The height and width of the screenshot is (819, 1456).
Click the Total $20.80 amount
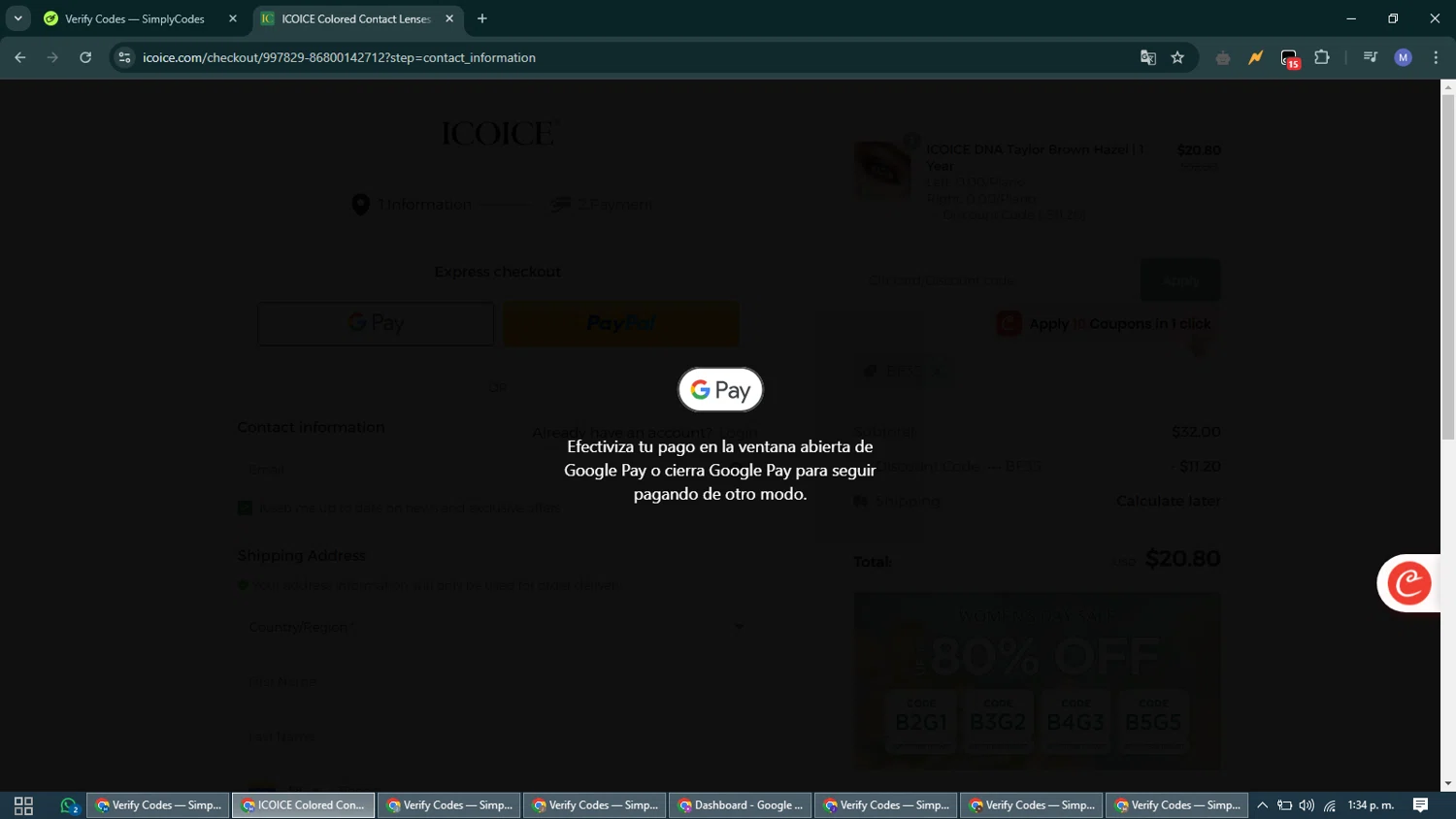(1182, 559)
